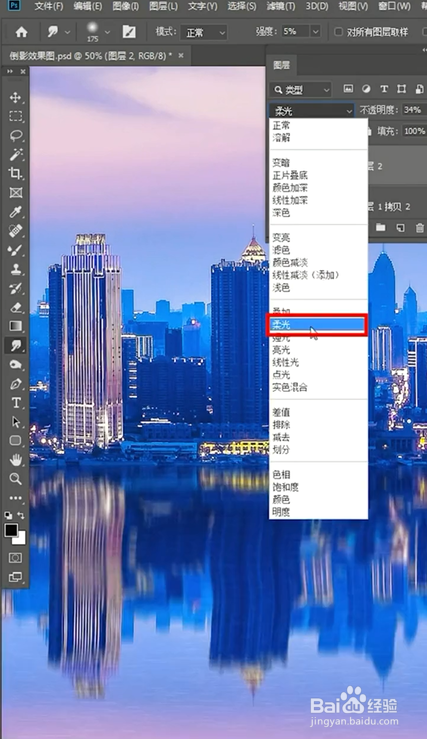Filter layers by pixel layers icon
This screenshot has width=427, height=739.
pyautogui.click(x=348, y=89)
